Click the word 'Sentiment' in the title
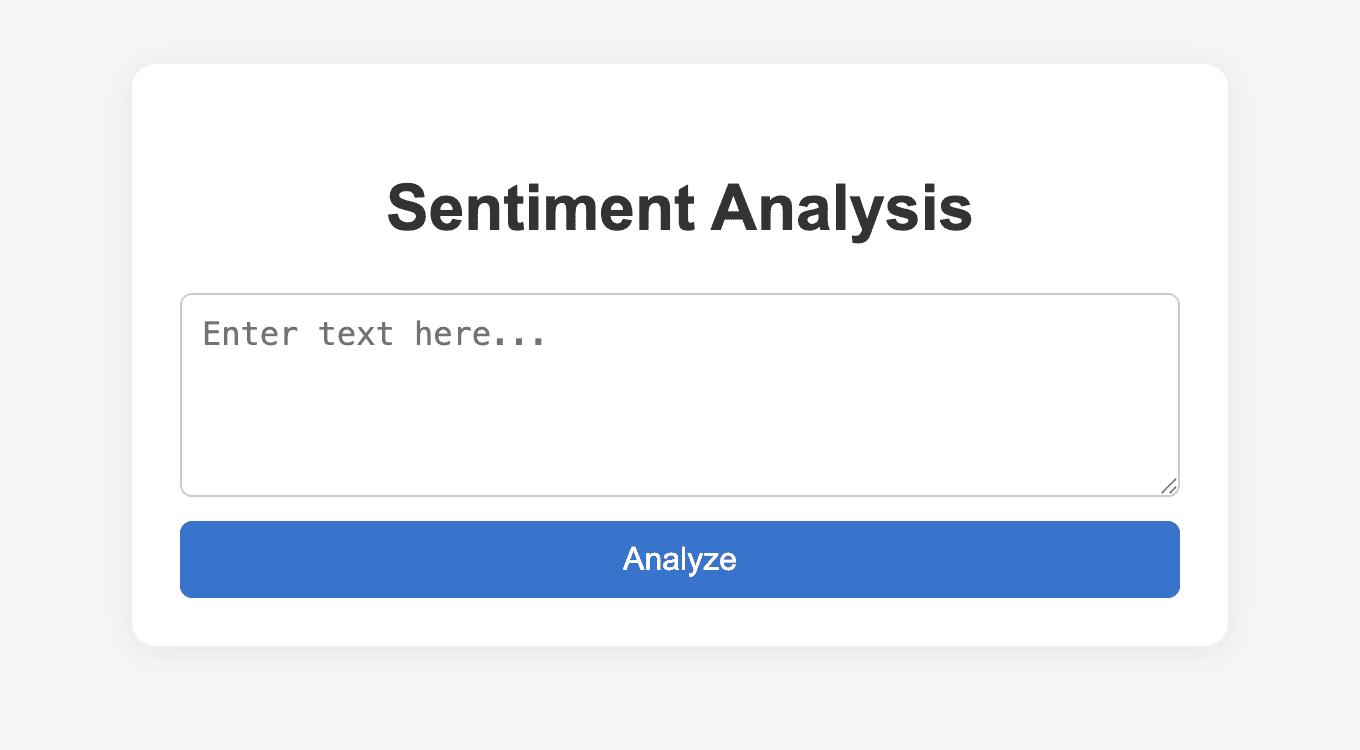The width and height of the screenshot is (1360, 750). coord(540,208)
